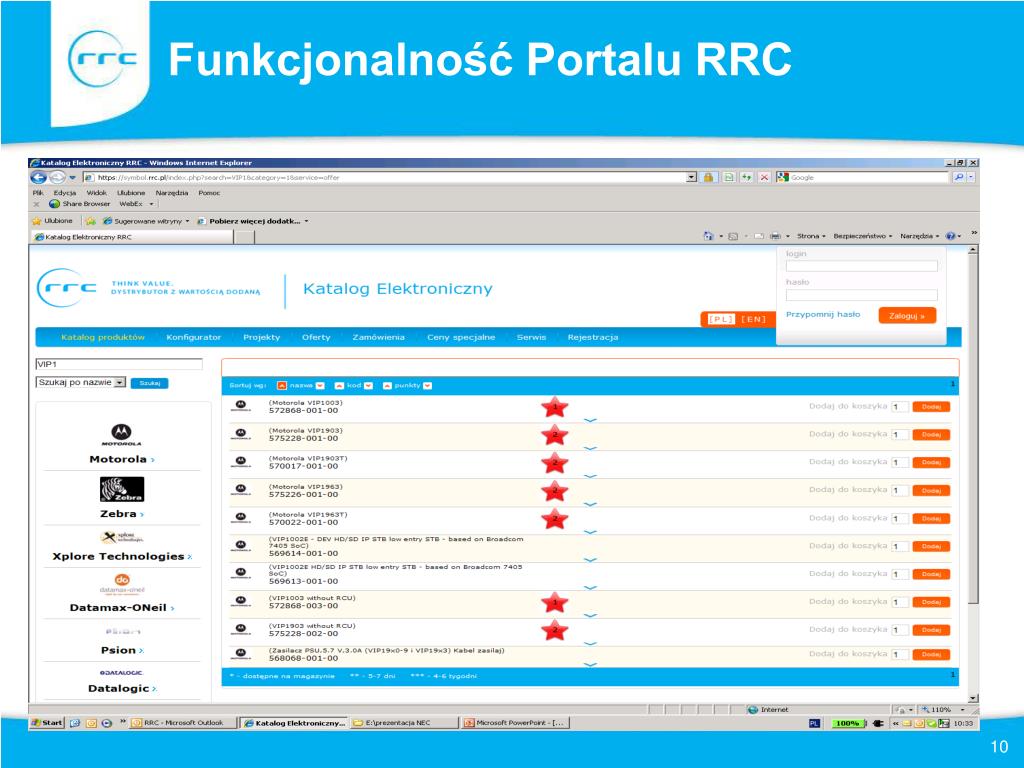
Task: Open the Rejestracja tab
Action: [592, 337]
